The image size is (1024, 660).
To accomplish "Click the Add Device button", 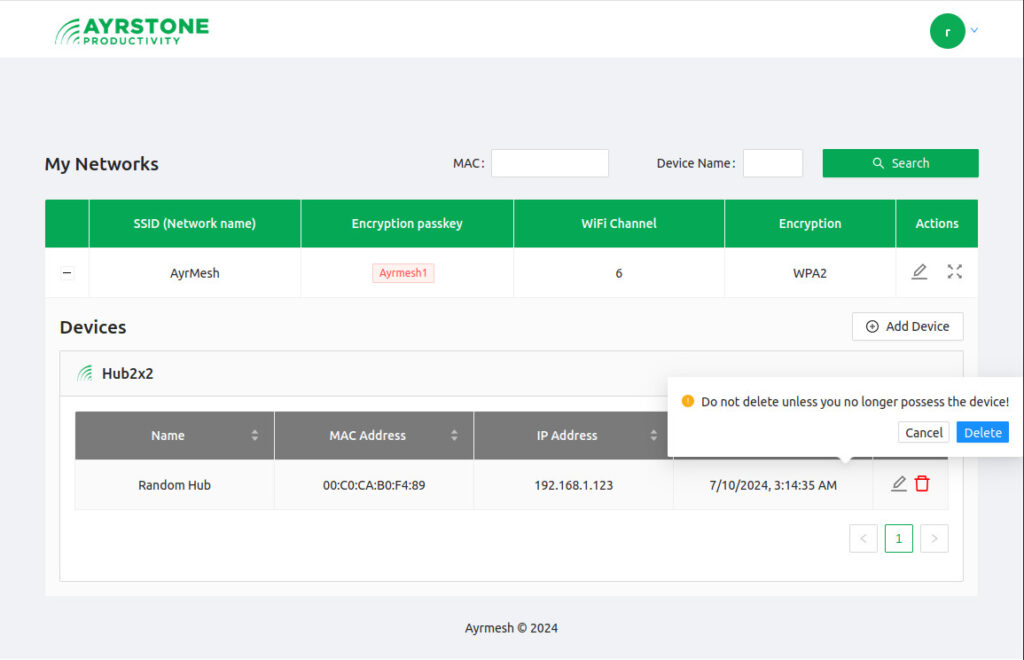I will 907,326.
